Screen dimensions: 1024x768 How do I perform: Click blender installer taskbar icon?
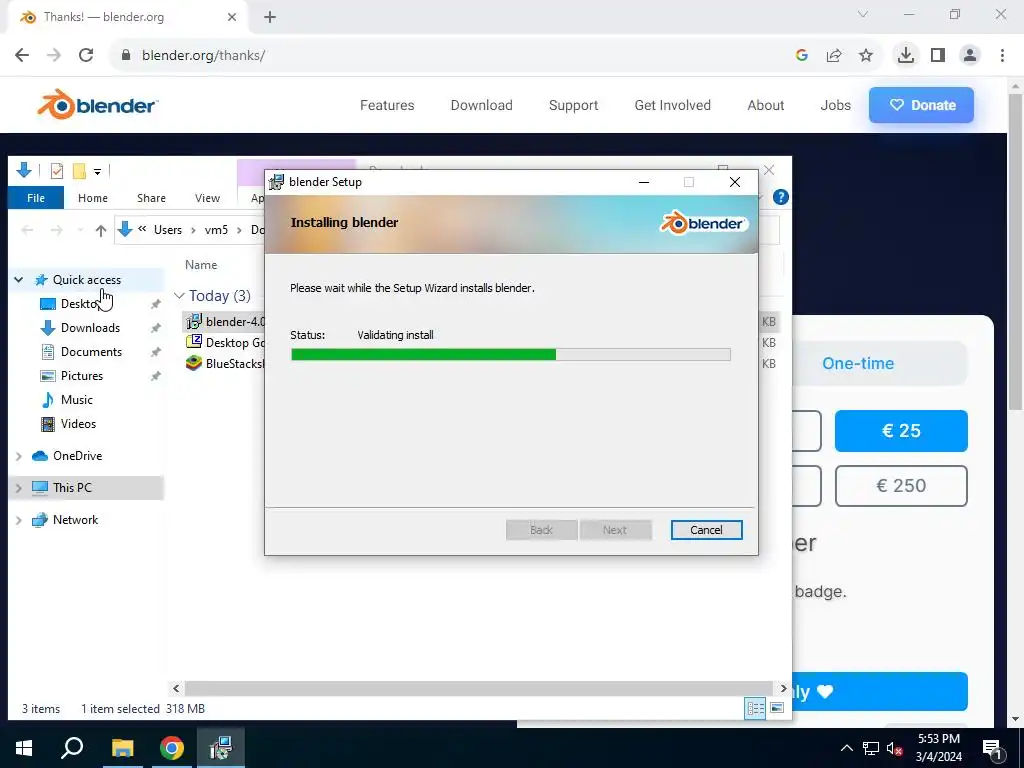221,748
